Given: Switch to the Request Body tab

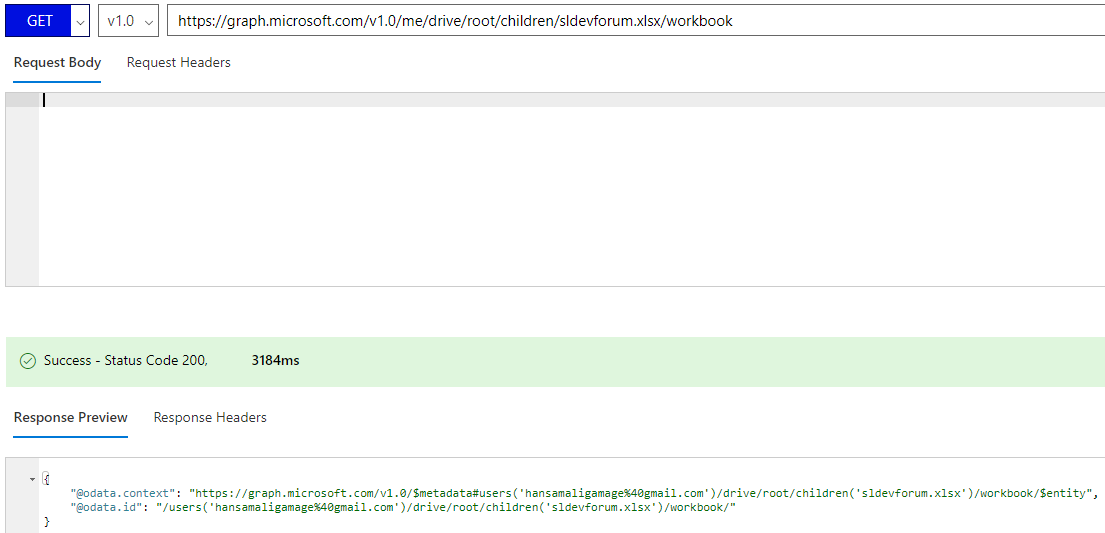Looking at the screenshot, I should 57,63.
